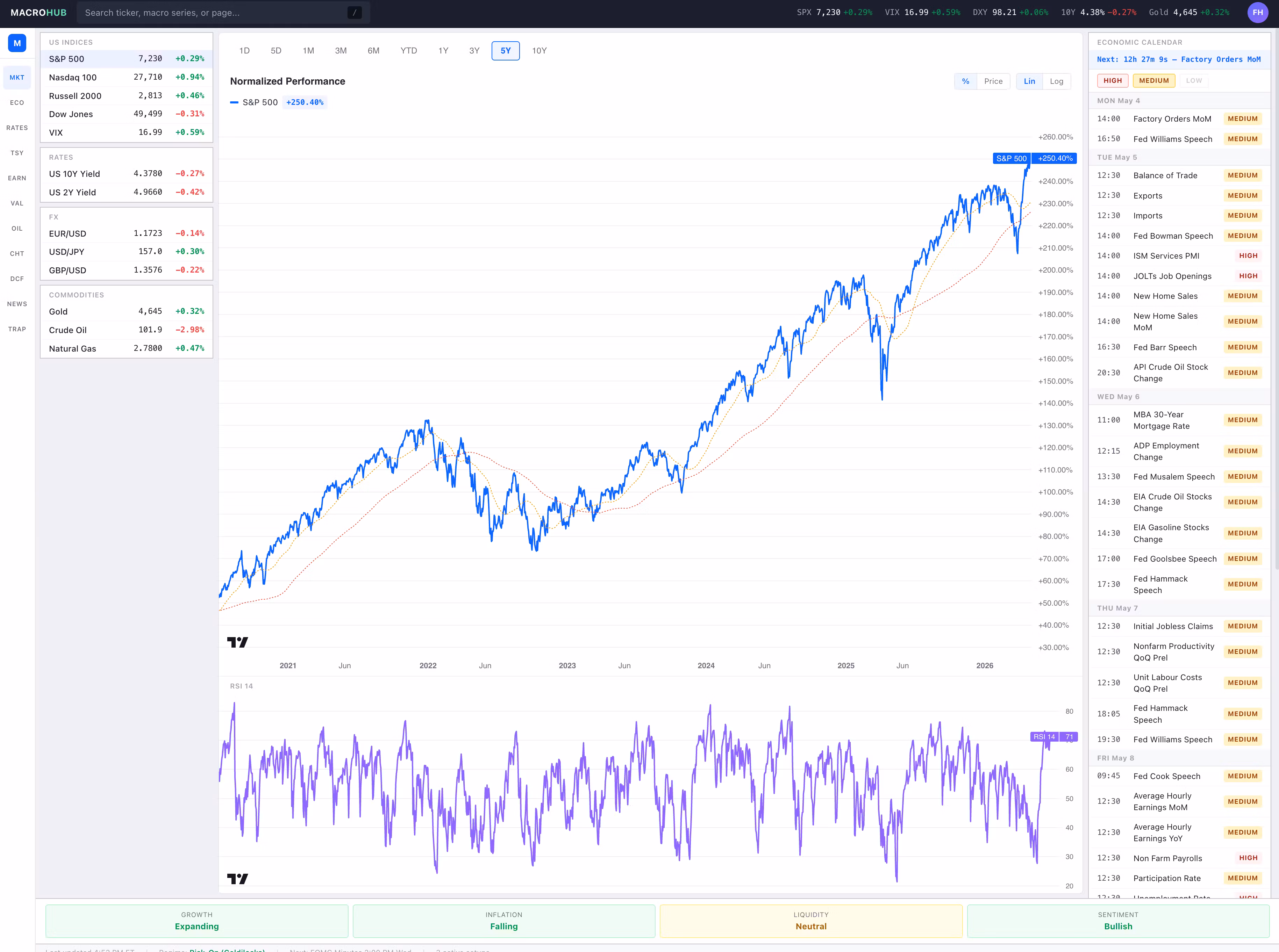Select the 3Y timeframe
The width and height of the screenshot is (1279, 952).
tap(474, 51)
